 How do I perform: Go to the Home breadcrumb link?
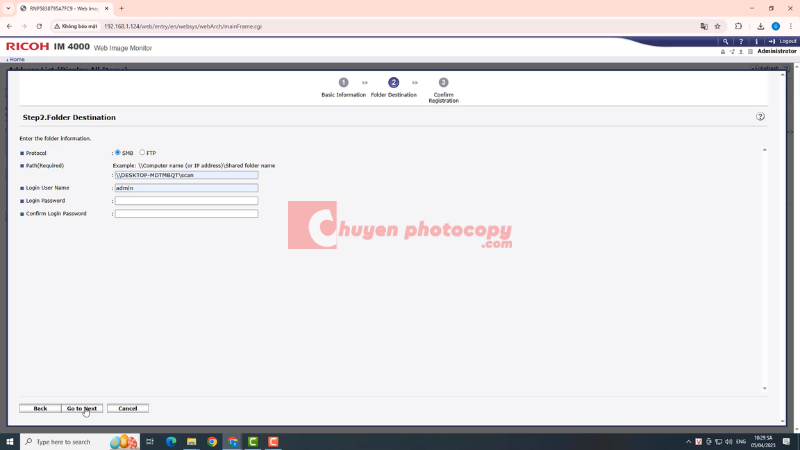[x=16, y=59]
